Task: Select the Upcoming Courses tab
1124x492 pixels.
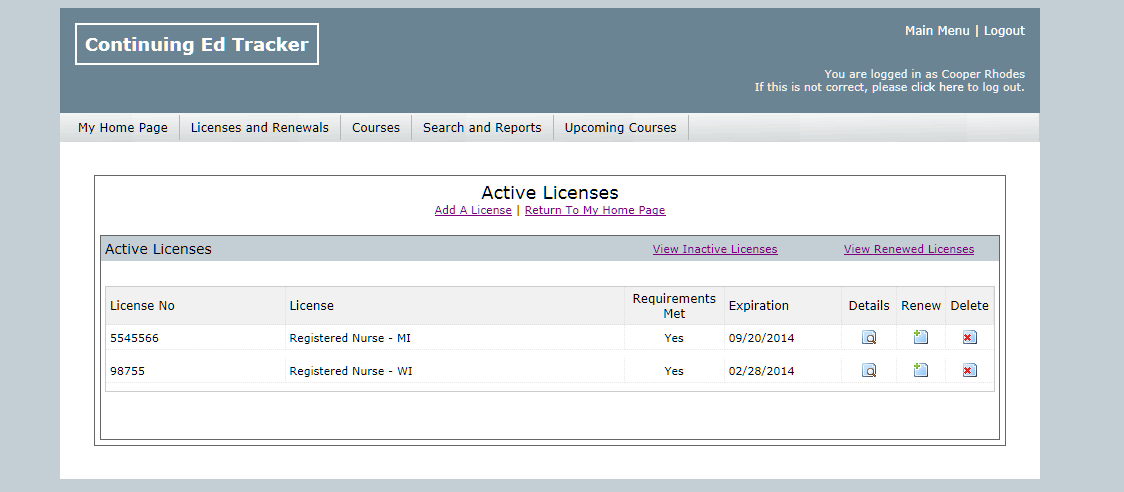Action: pos(620,128)
